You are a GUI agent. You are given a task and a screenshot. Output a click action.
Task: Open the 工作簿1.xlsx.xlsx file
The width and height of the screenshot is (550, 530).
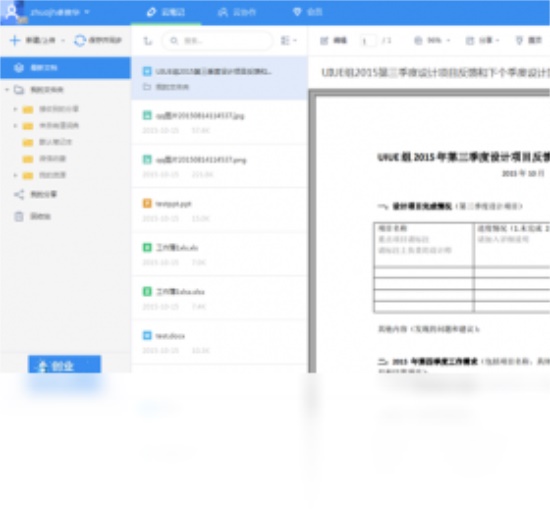(x=220, y=298)
